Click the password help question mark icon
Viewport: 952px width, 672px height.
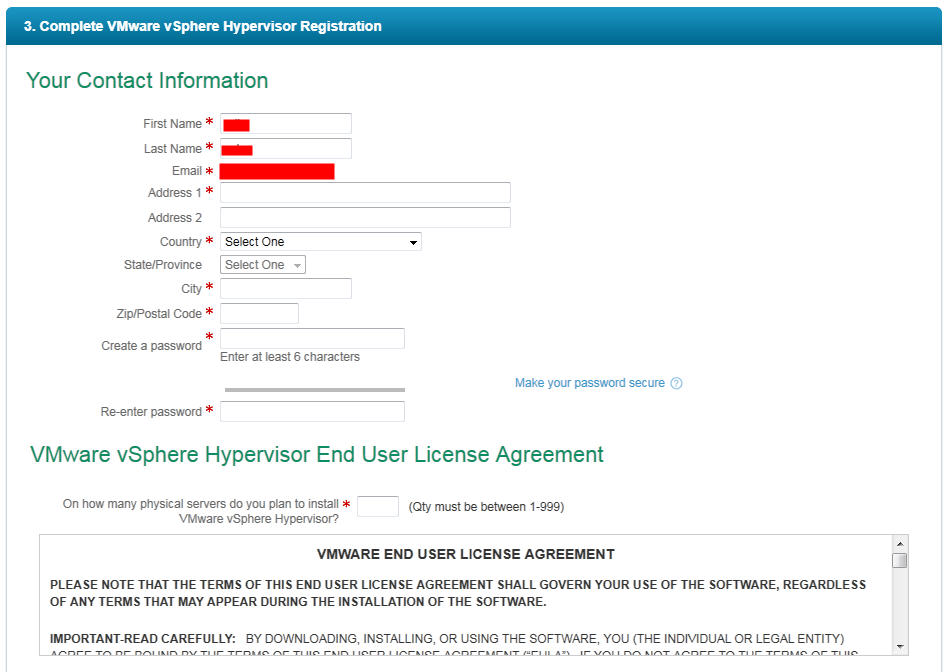coord(676,383)
